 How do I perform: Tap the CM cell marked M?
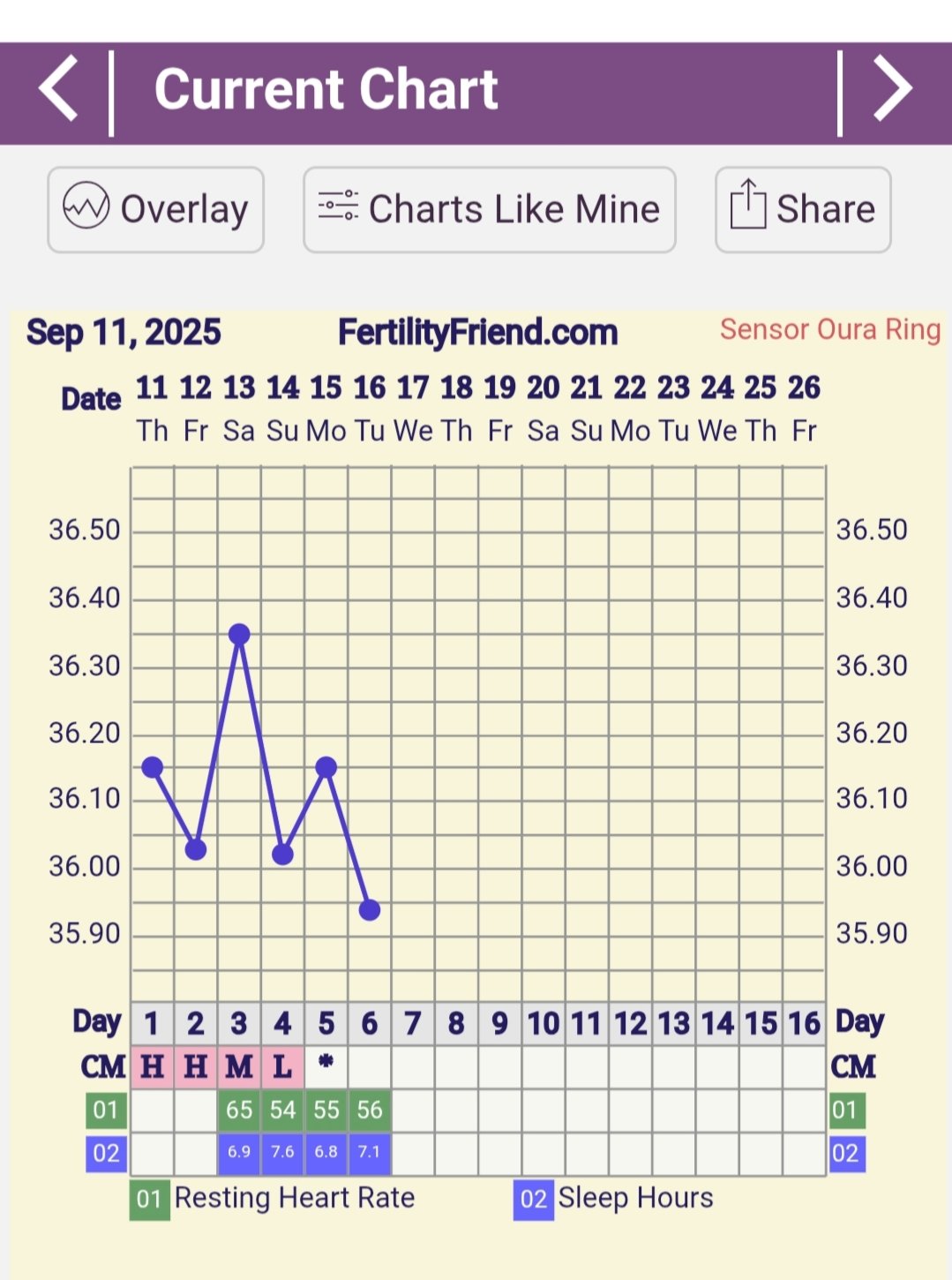pyautogui.click(x=239, y=1066)
